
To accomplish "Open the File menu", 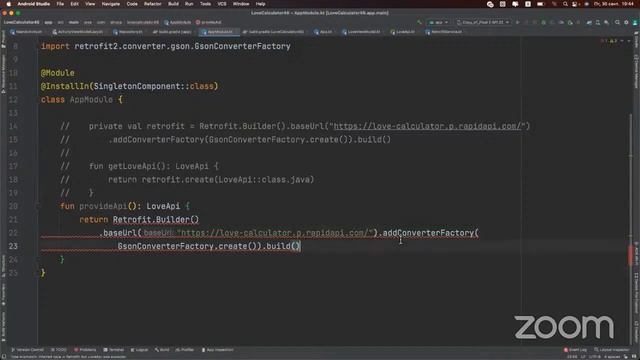I will (60, 4).
